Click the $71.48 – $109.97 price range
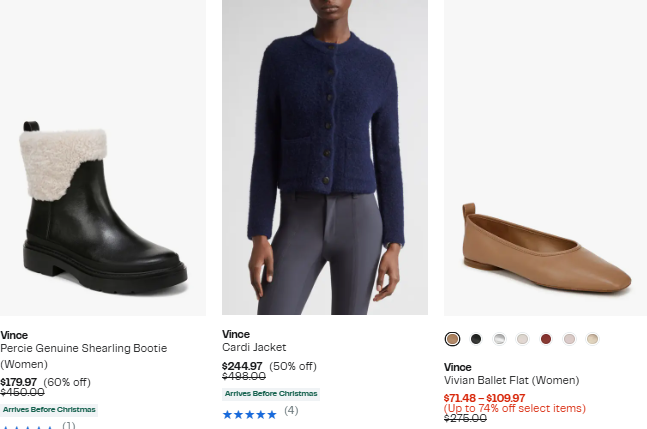 pyautogui.click(x=484, y=398)
